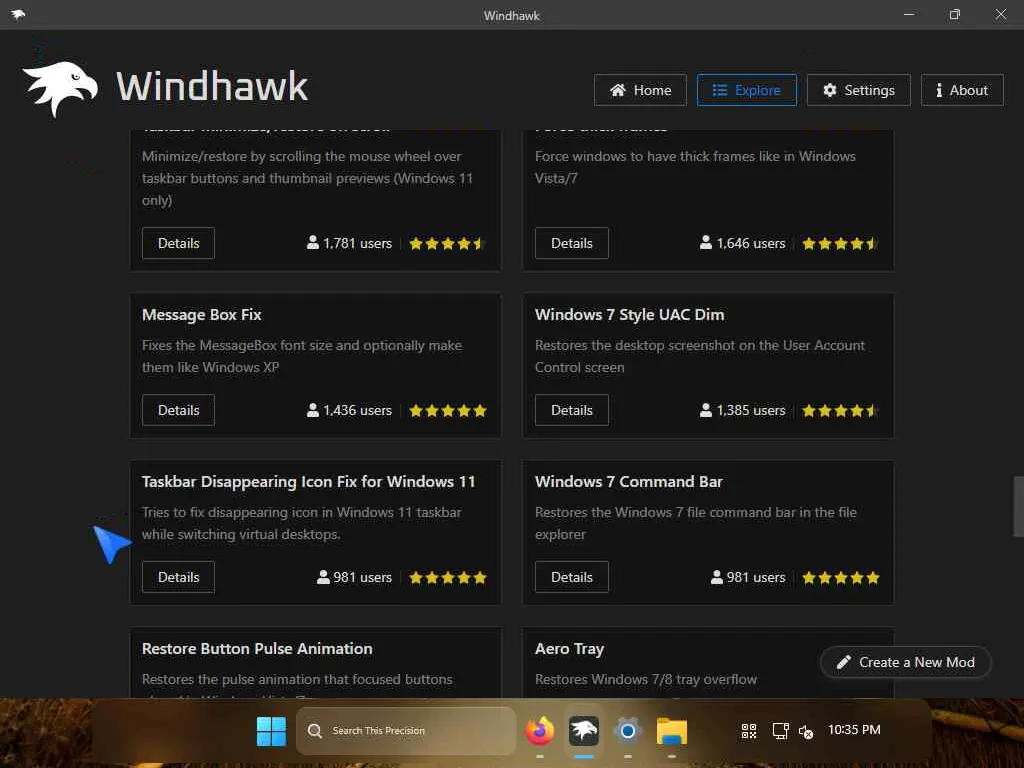Open File Explorer from the taskbar
Image resolution: width=1024 pixels, height=768 pixels.
[672, 731]
